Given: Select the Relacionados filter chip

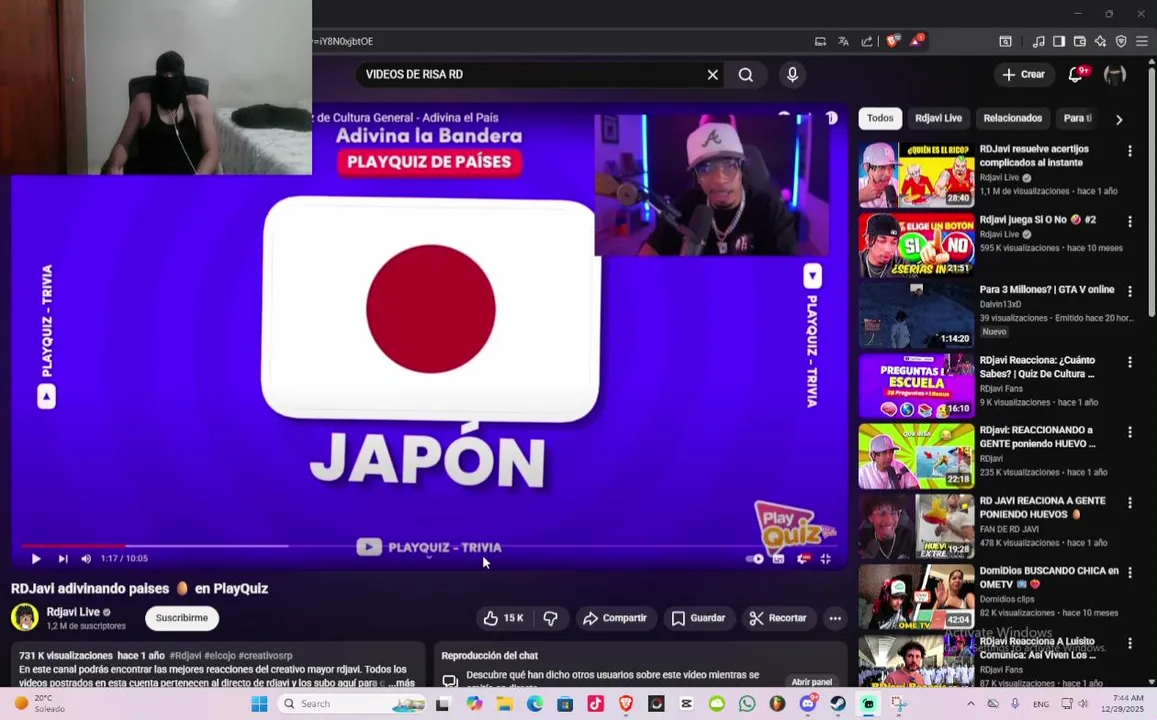Looking at the screenshot, I should tap(1012, 118).
